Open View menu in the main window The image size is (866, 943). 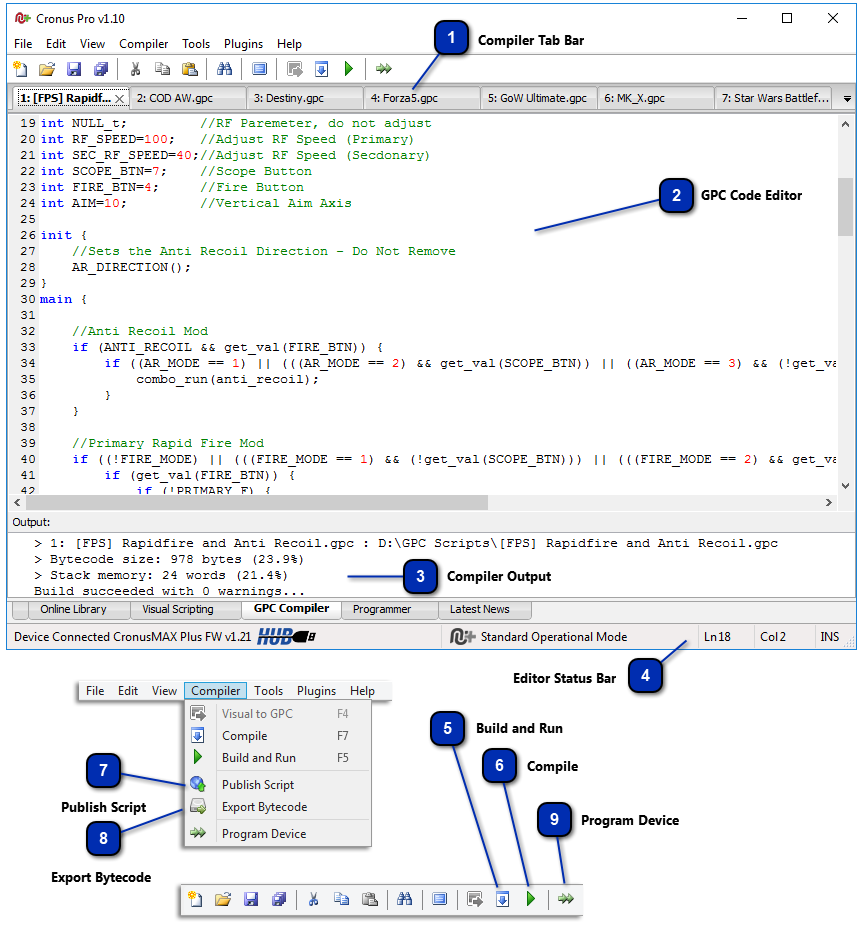[93, 44]
